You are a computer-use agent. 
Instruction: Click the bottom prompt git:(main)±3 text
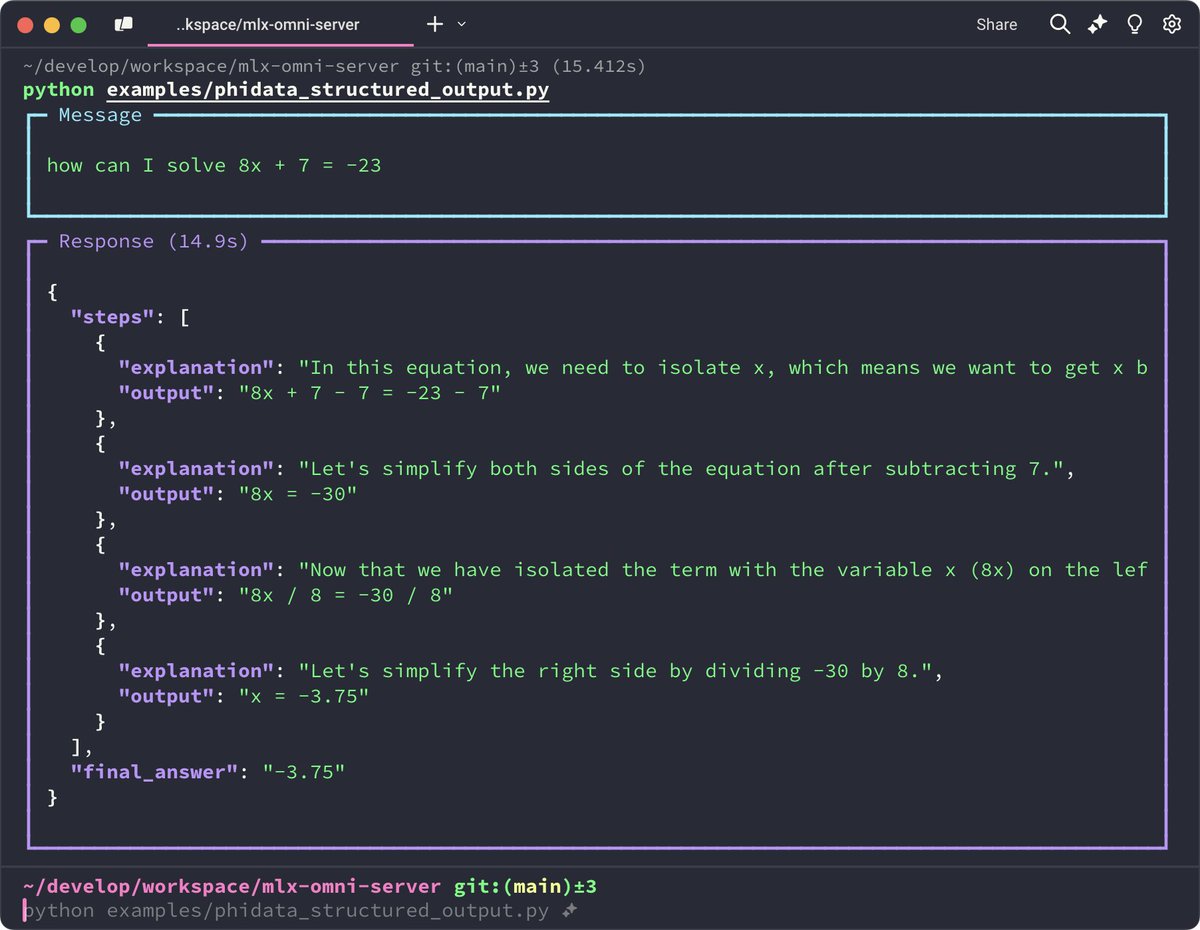[524, 886]
